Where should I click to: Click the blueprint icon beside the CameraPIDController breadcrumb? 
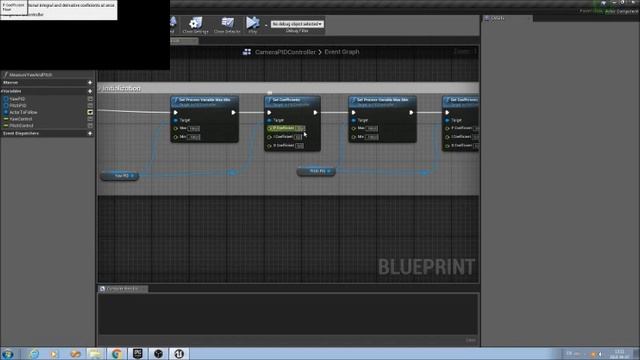(247, 52)
